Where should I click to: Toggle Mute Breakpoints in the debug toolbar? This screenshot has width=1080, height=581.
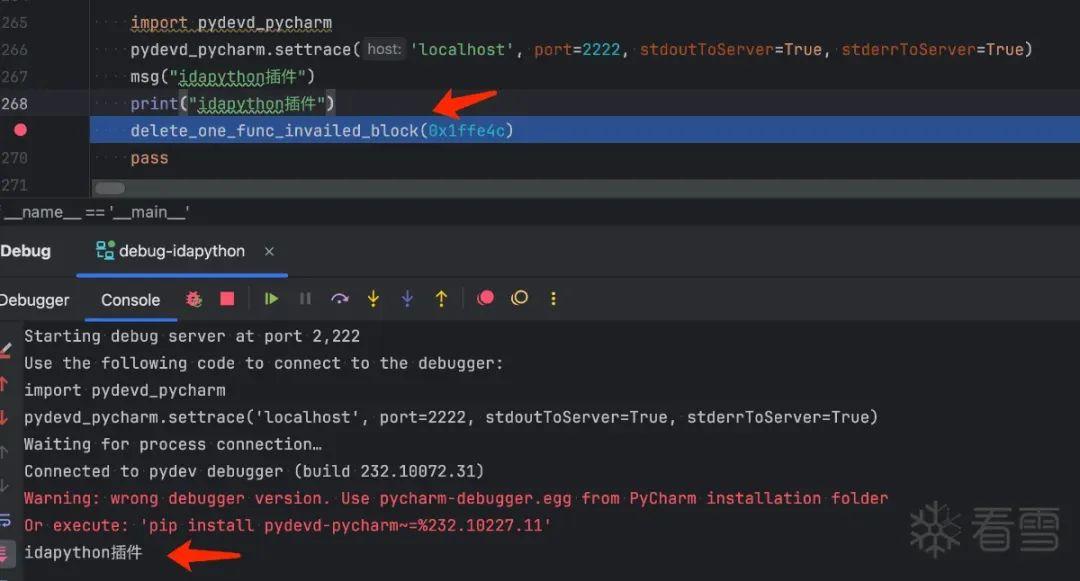click(519, 298)
